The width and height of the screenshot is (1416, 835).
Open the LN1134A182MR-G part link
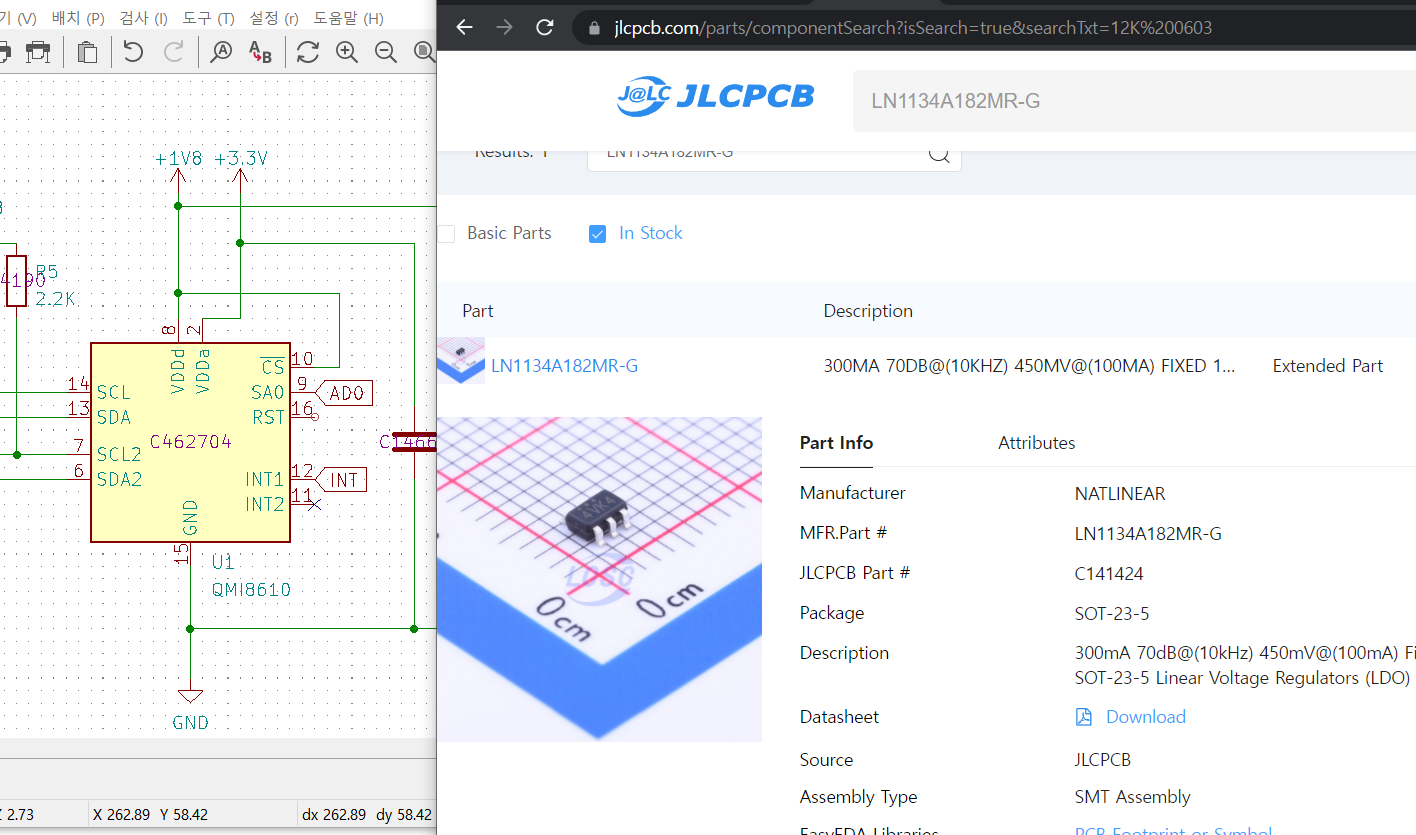click(564, 366)
